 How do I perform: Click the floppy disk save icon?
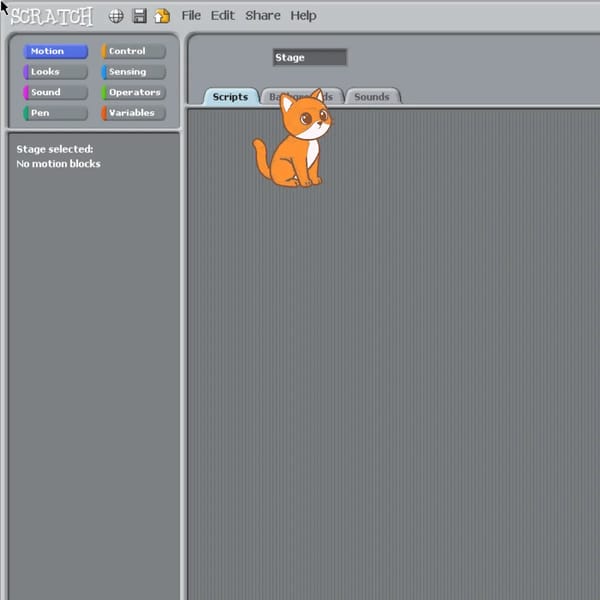139,16
